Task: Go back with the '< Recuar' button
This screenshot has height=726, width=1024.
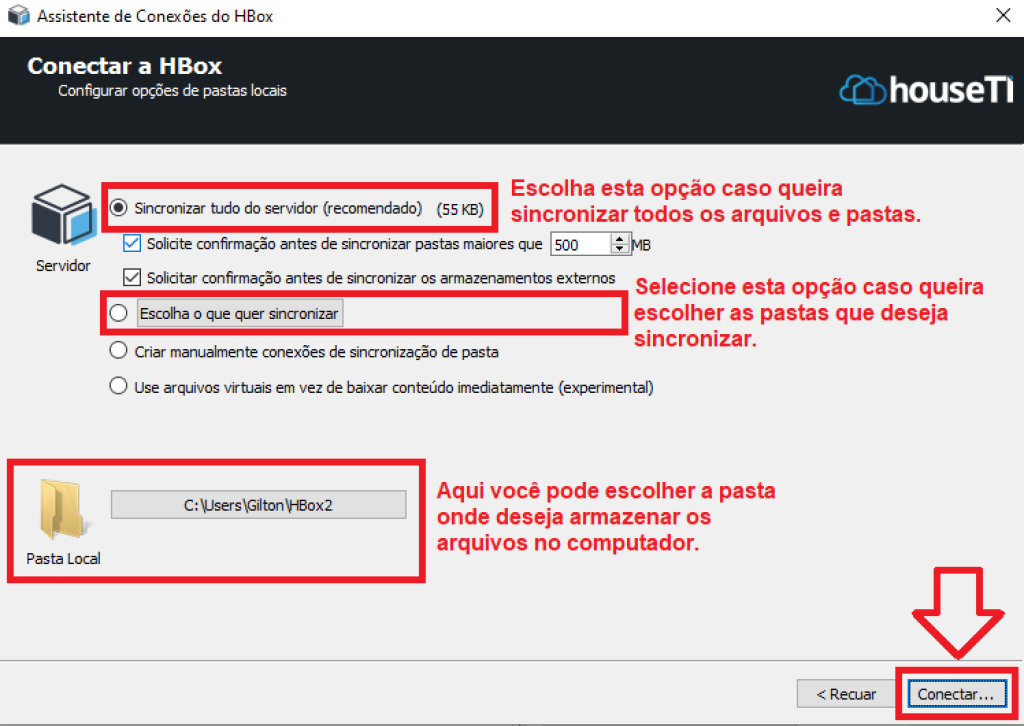Action: pyautogui.click(x=846, y=694)
